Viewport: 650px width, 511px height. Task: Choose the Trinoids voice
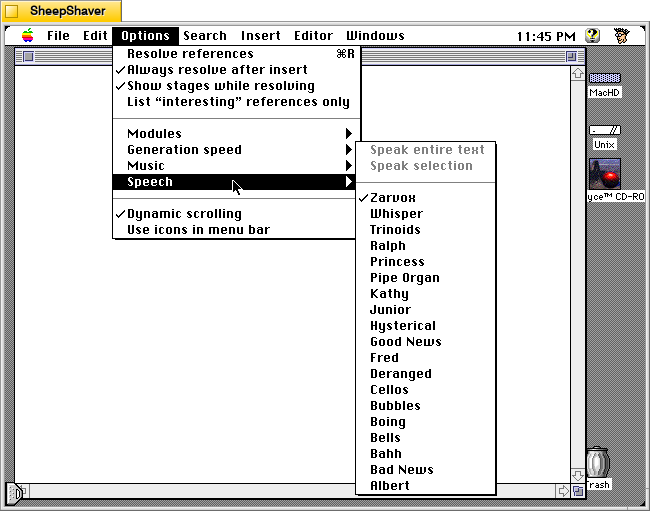point(426,230)
